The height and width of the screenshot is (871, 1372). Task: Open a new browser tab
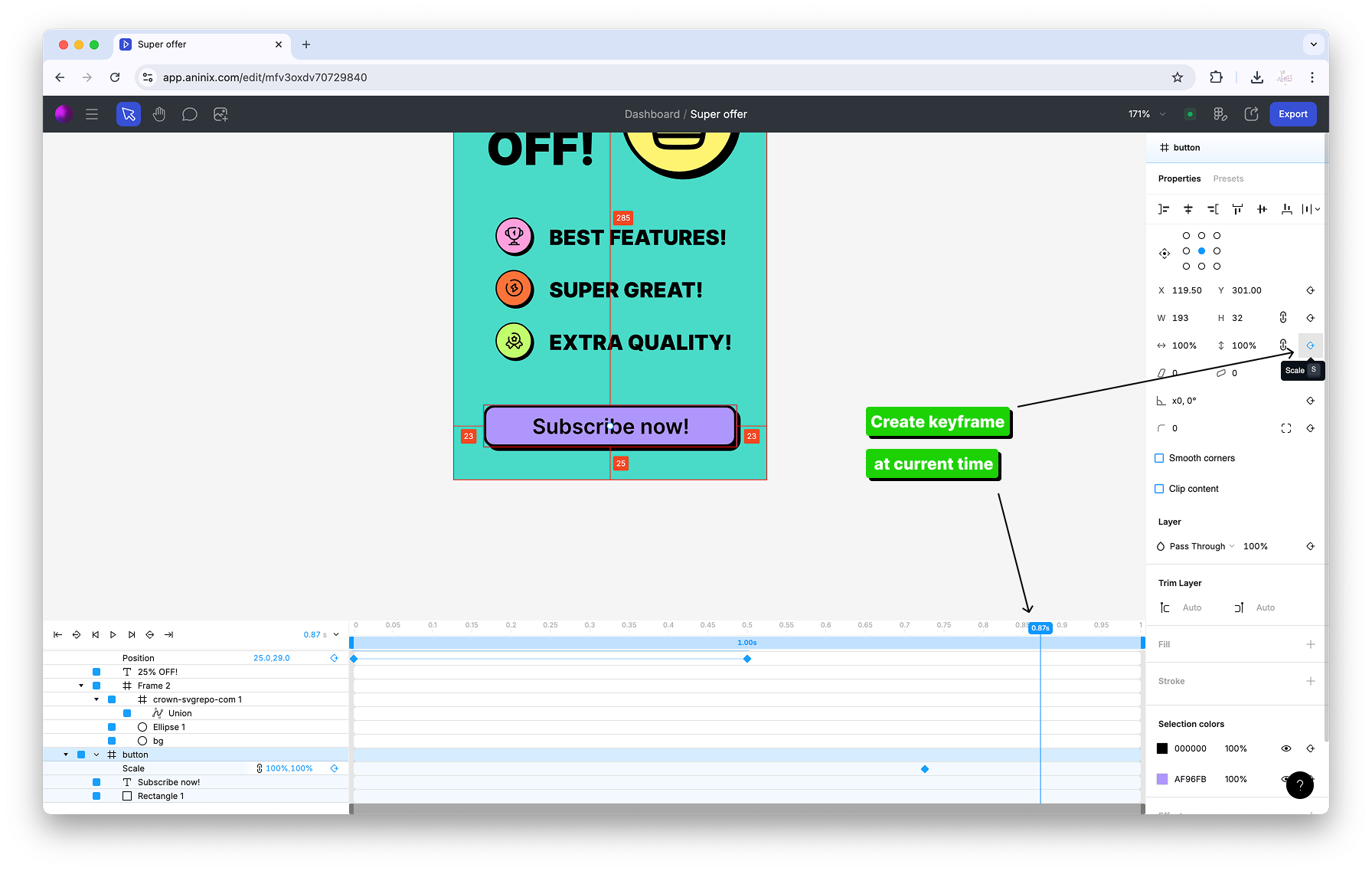306,44
